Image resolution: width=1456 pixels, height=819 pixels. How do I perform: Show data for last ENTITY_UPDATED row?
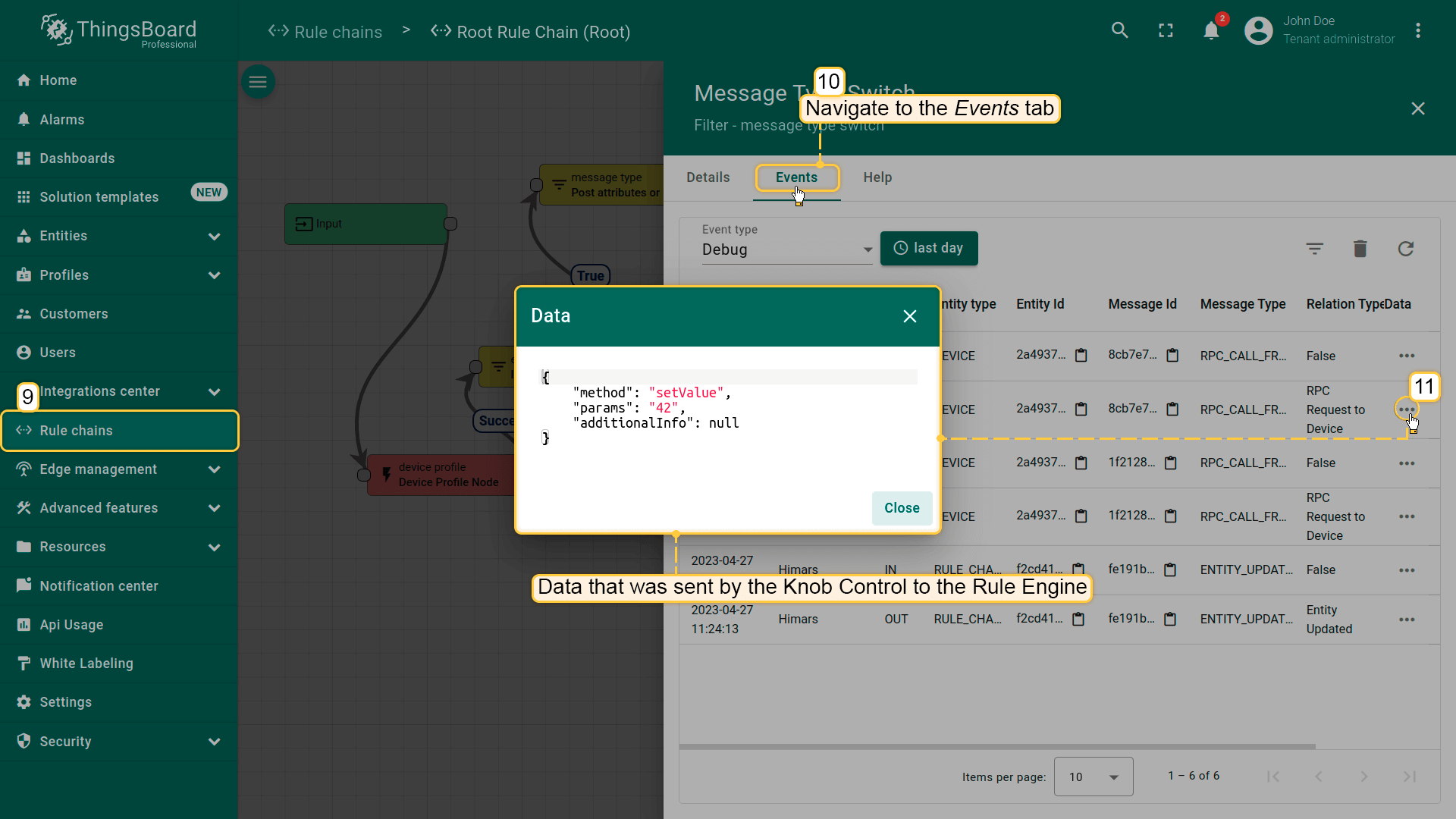tap(1407, 620)
